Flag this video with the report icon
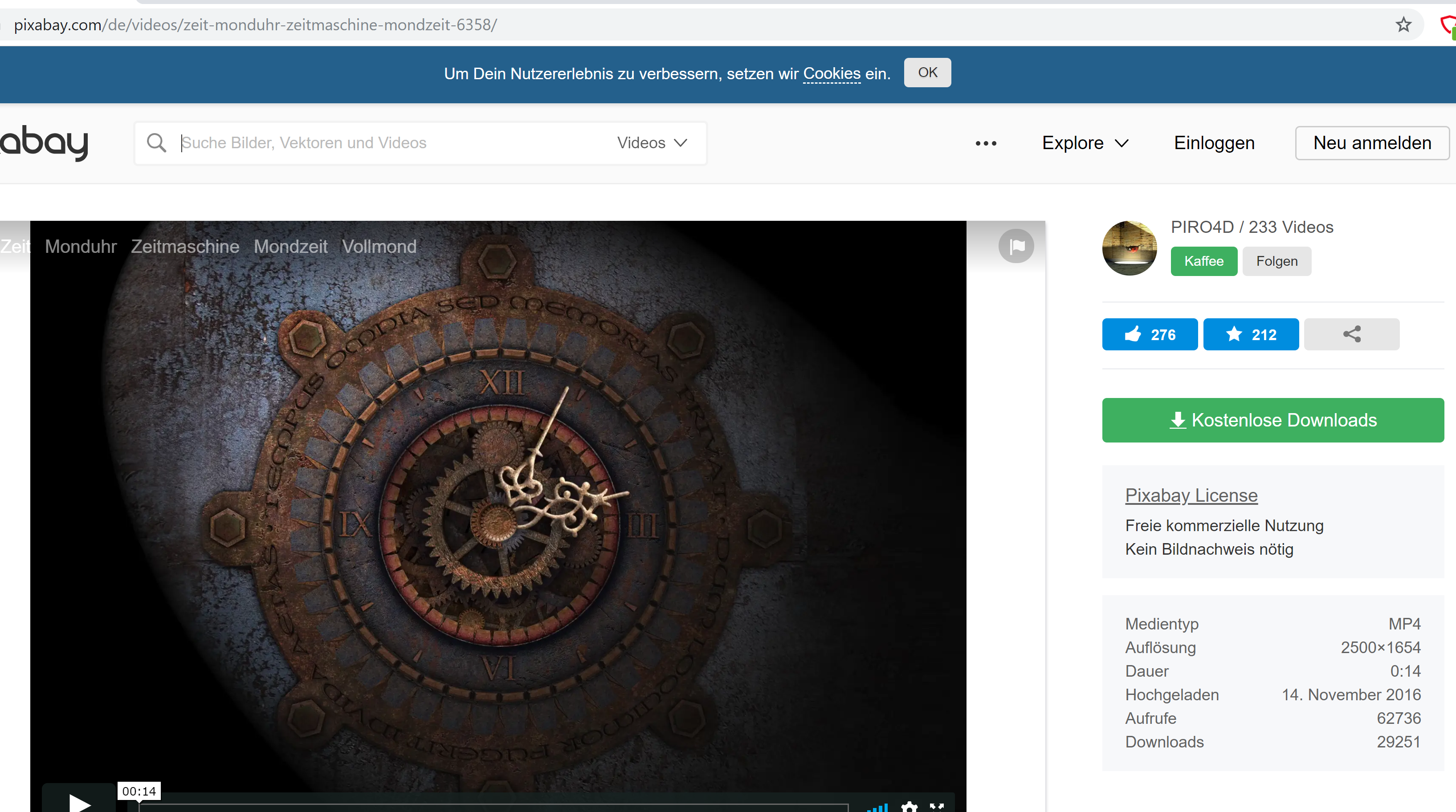 [x=1016, y=246]
